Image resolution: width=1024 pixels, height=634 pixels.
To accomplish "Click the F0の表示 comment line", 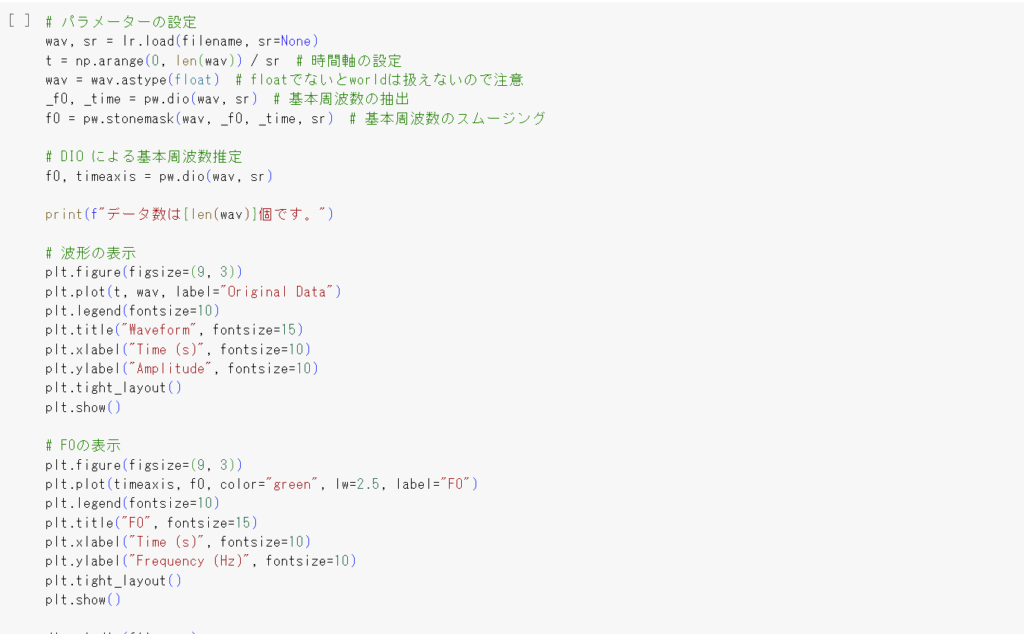I will pyautogui.click(x=83, y=445).
